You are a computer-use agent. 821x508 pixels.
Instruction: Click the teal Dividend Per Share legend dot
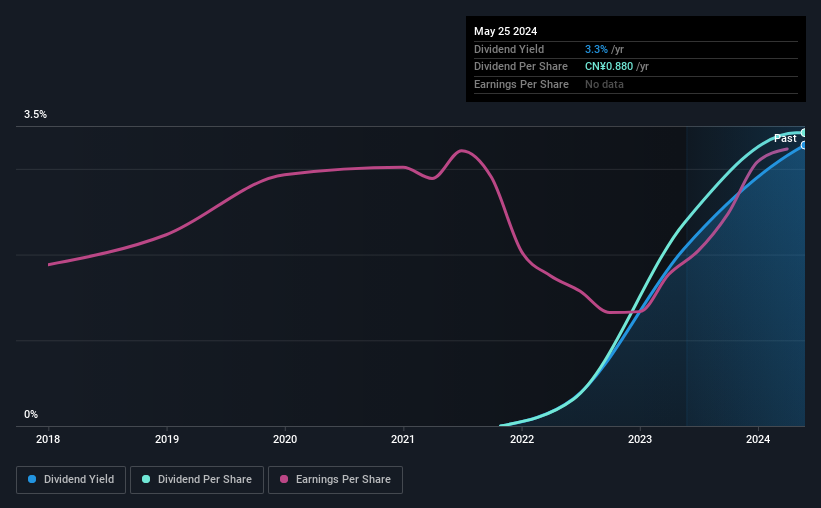click(x=146, y=479)
